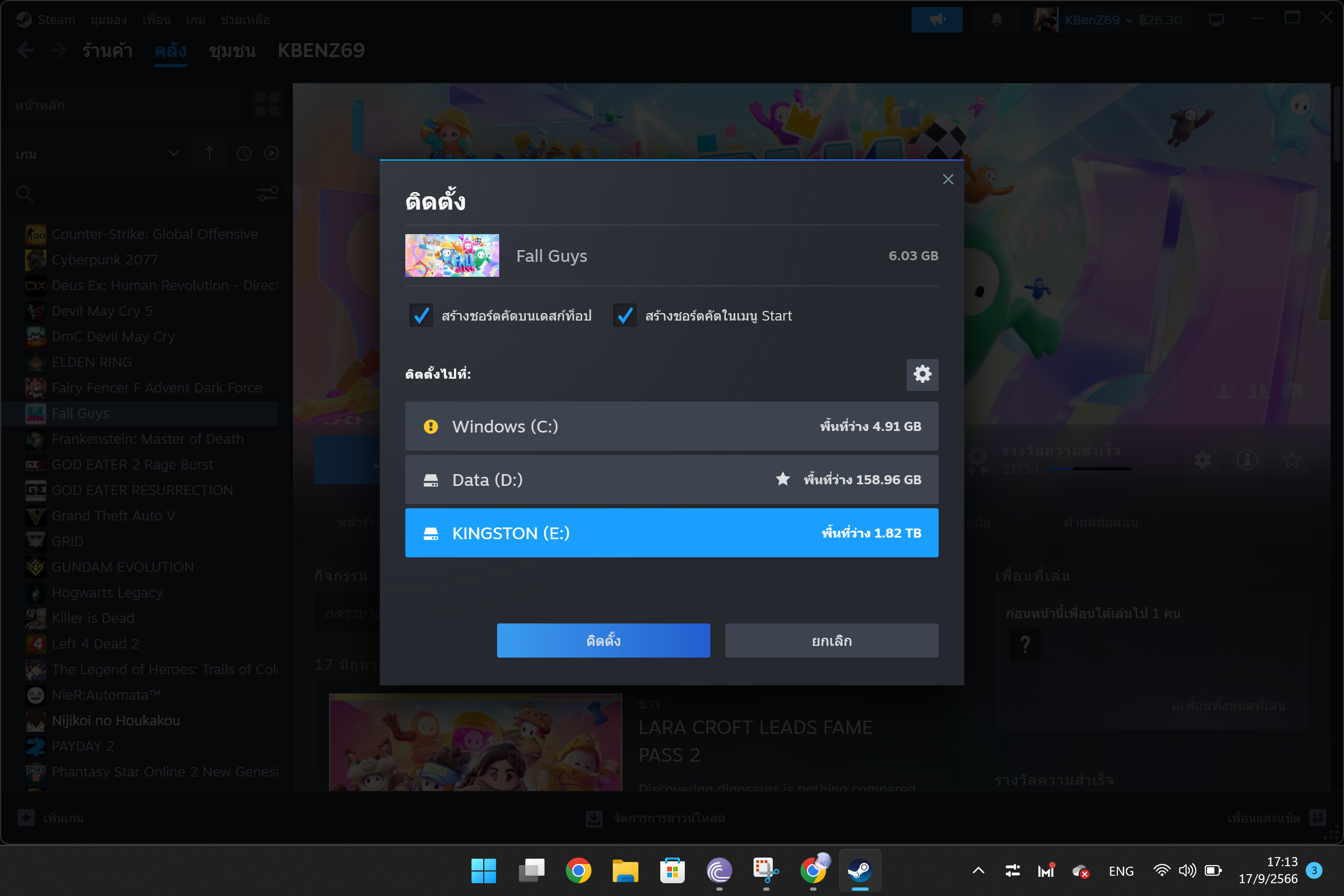Viewport: 1344px width, 896px height.
Task: Open Google Chrome from the taskbar
Action: 578,871
